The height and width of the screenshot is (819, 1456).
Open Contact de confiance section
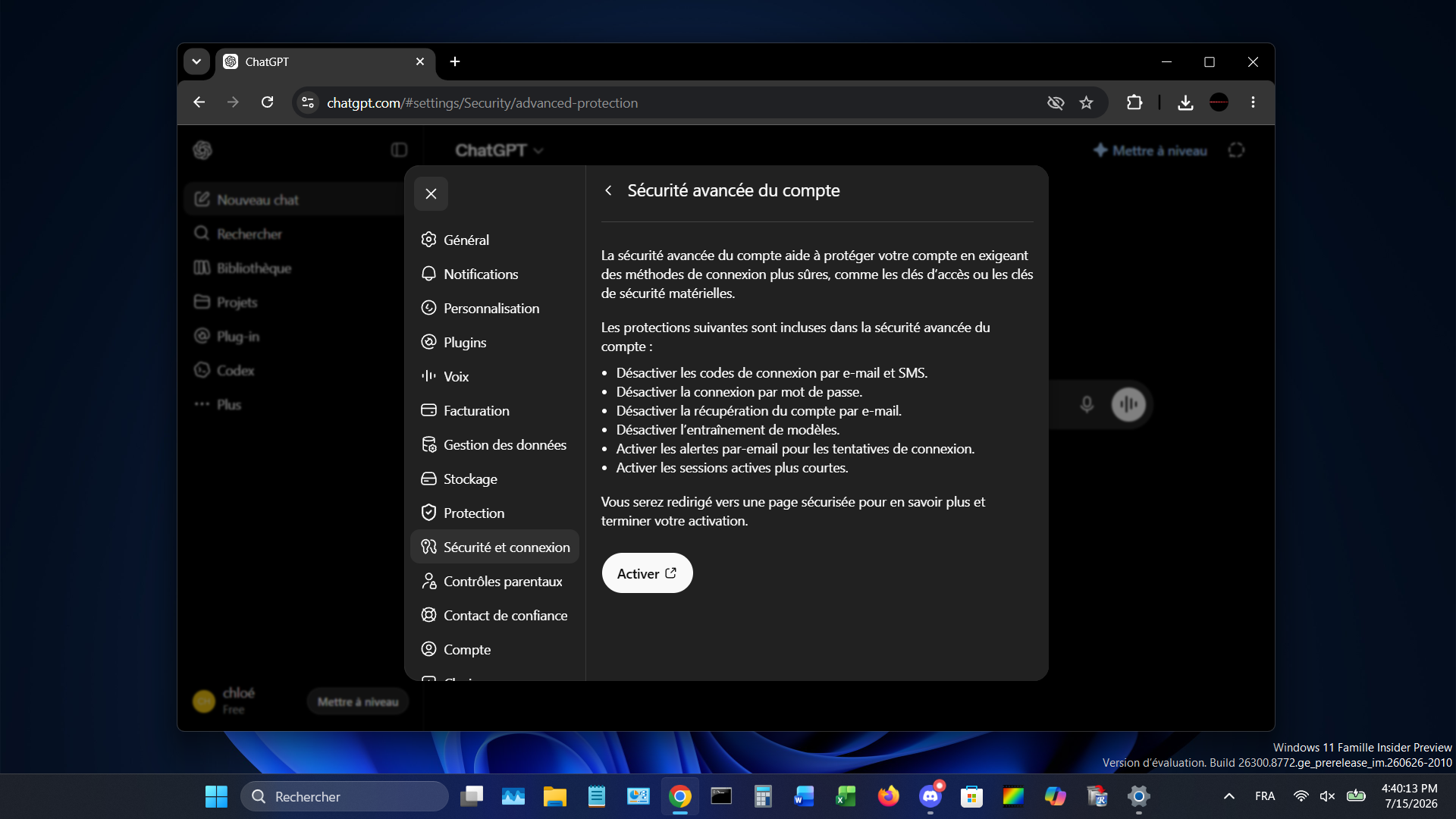click(494, 615)
